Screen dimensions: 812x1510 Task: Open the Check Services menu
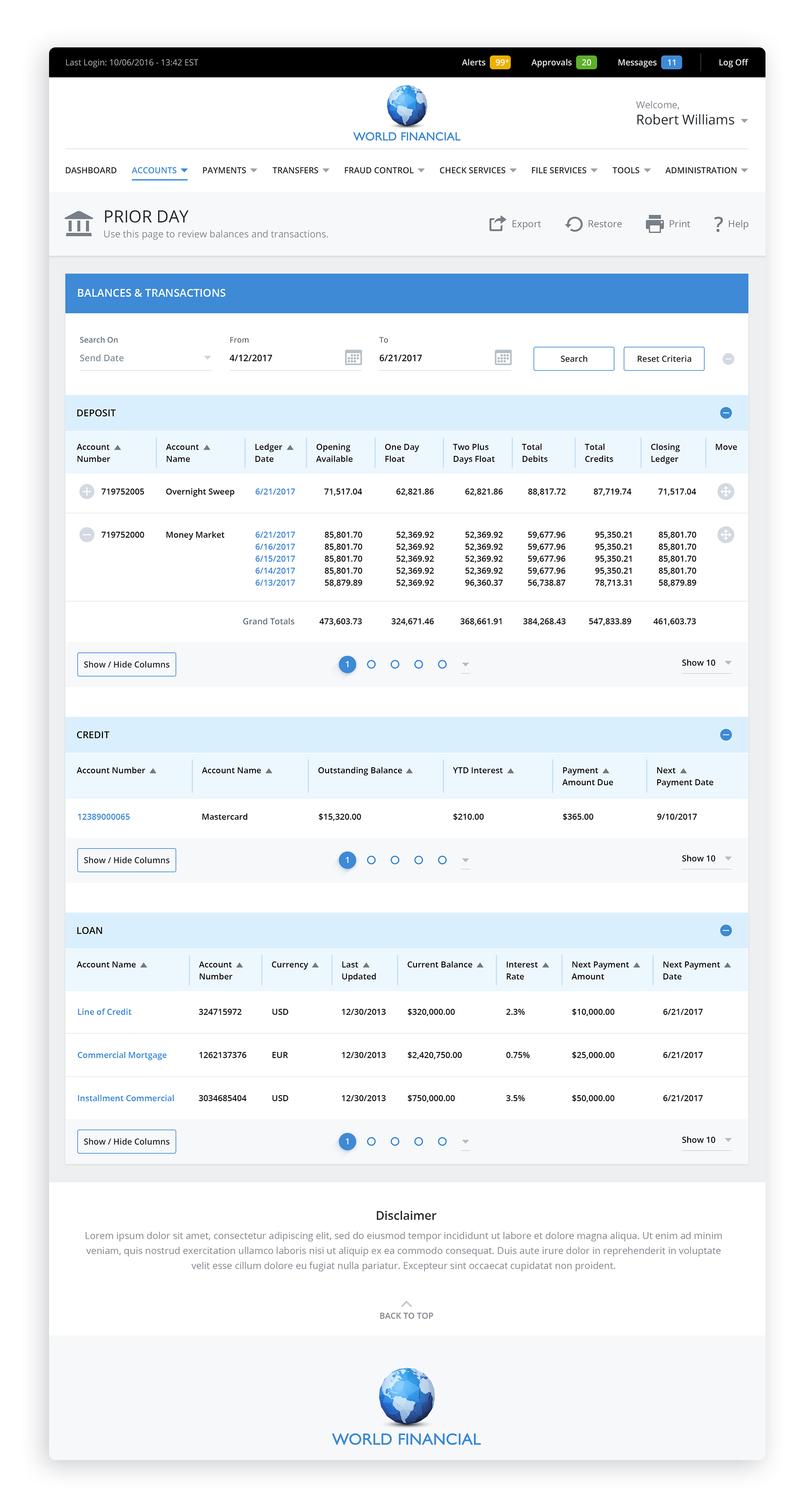477,170
